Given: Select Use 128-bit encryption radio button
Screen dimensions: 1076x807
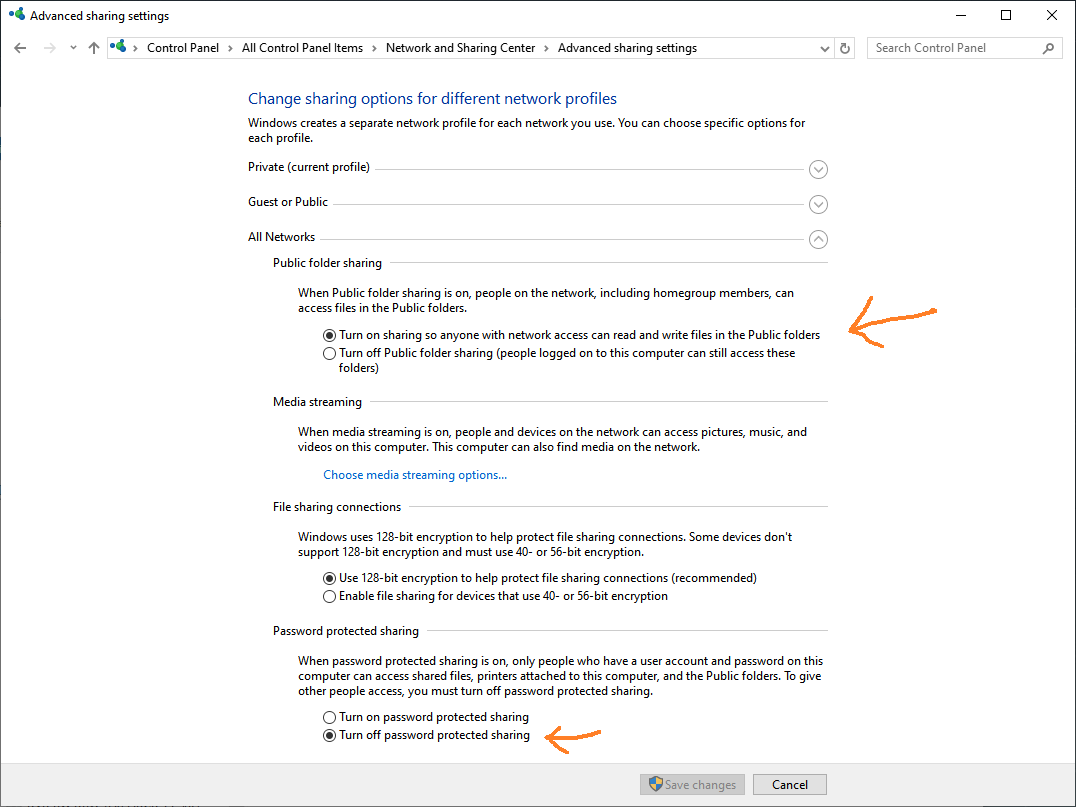Looking at the screenshot, I should click(x=329, y=578).
